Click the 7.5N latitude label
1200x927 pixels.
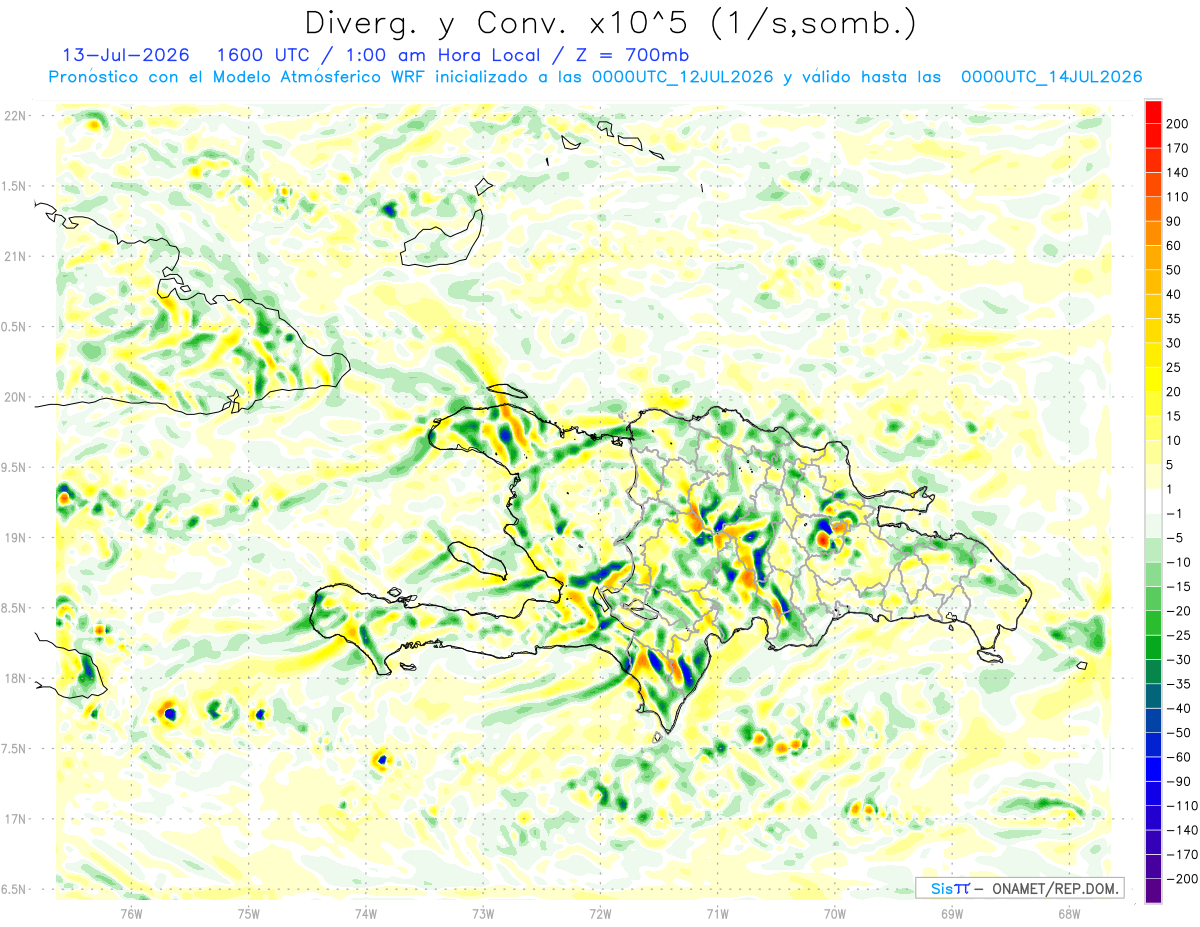pos(13,749)
